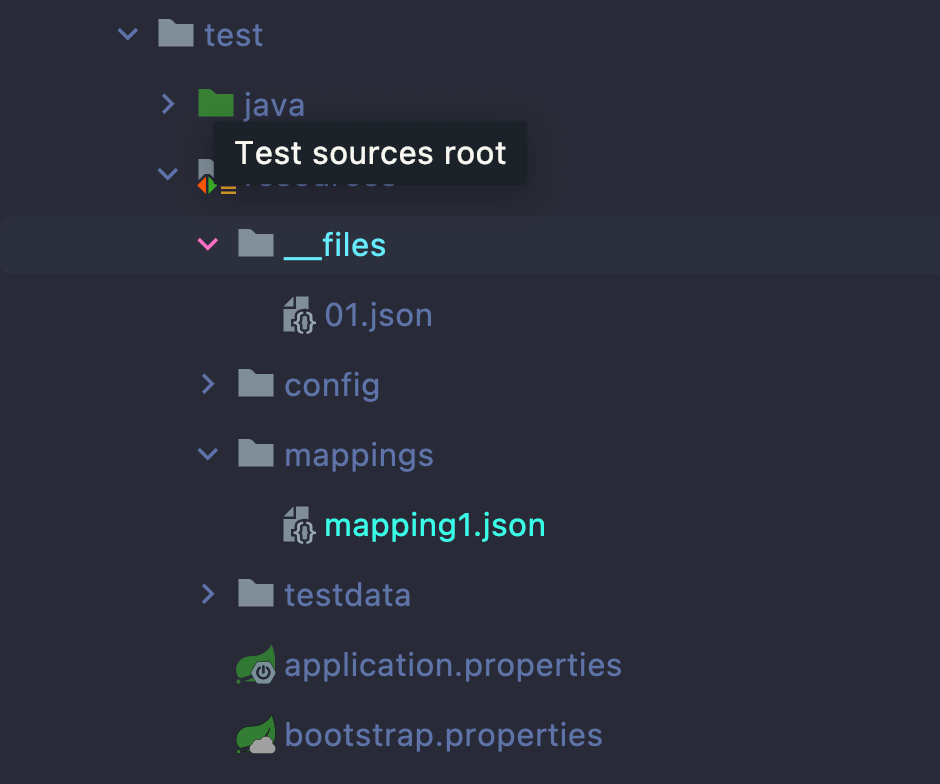Select the bootstrap.properties file name

tap(443, 736)
